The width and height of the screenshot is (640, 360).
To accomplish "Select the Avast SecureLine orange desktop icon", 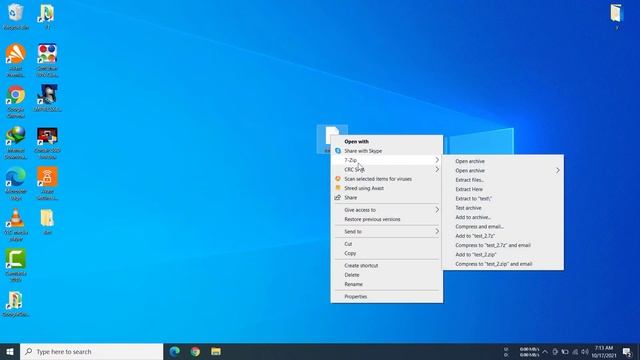I will 47,183.
